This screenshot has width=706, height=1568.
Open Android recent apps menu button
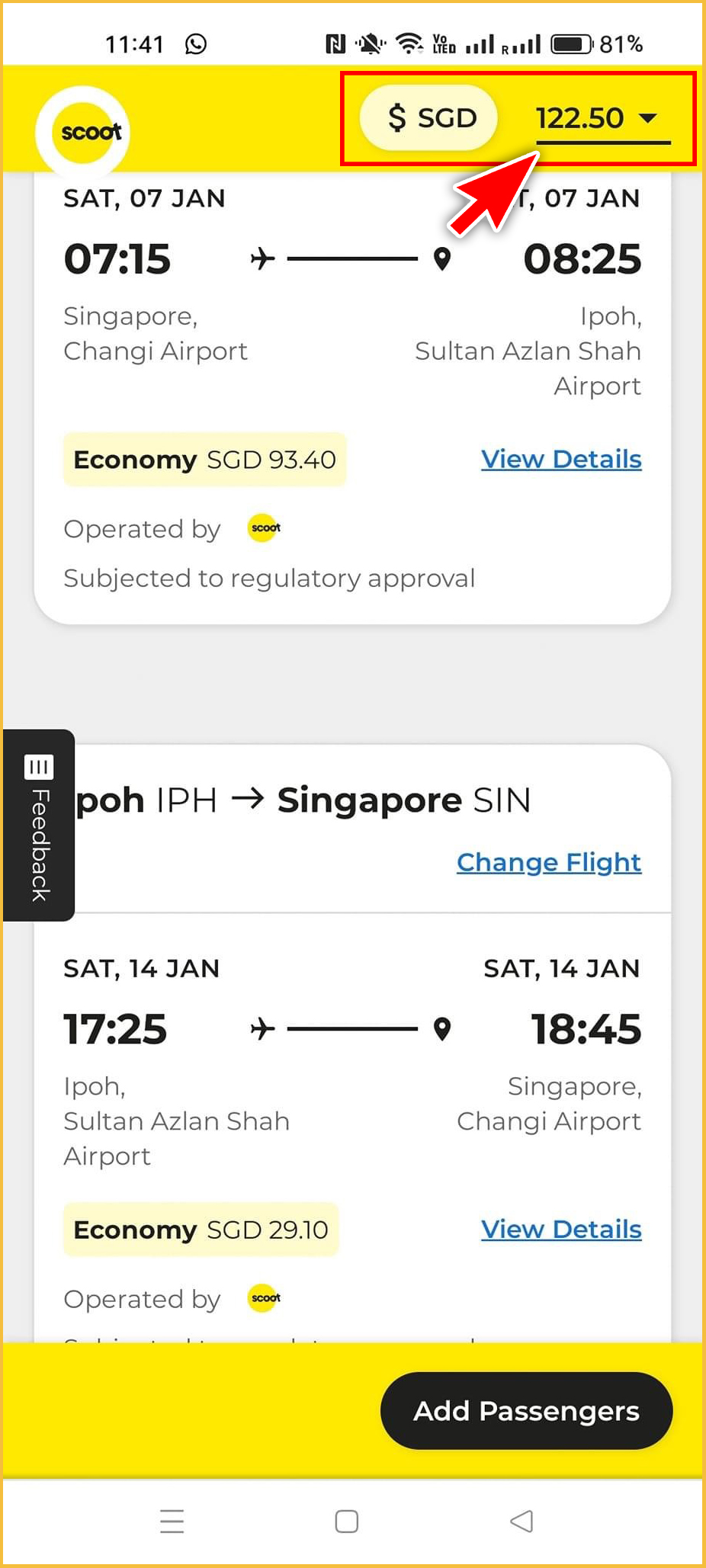172,1522
